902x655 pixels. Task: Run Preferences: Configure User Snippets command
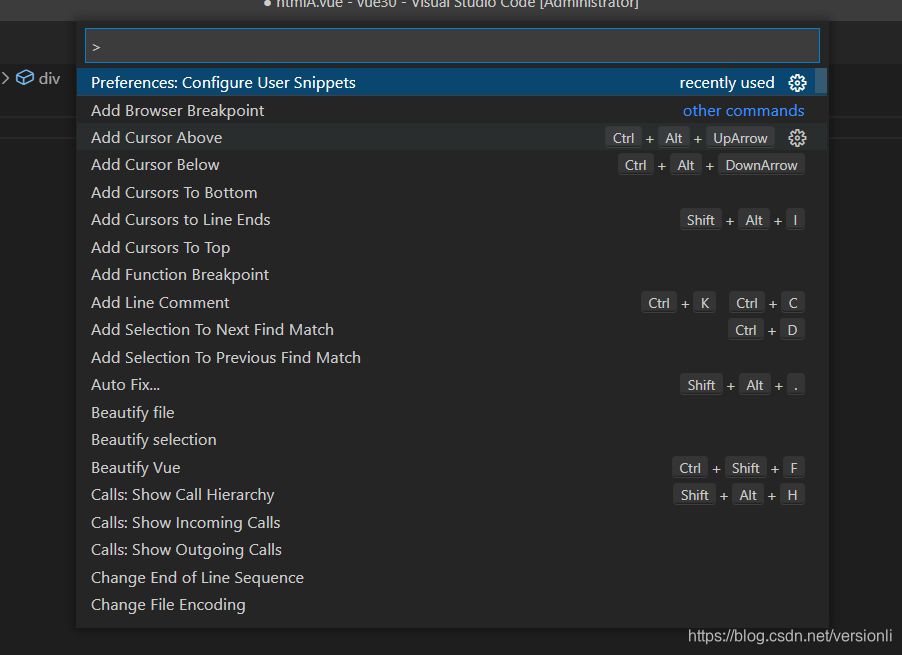pos(452,83)
